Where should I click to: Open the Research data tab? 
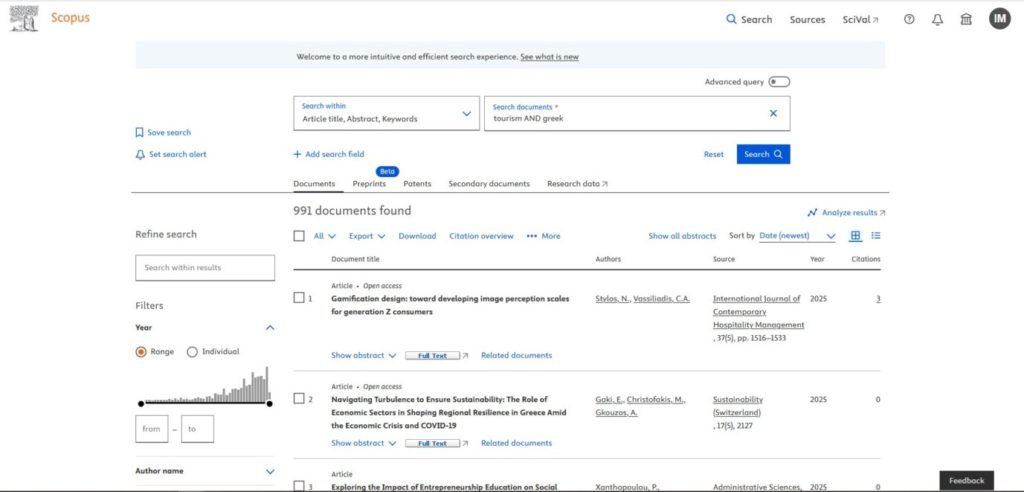point(577,184)
